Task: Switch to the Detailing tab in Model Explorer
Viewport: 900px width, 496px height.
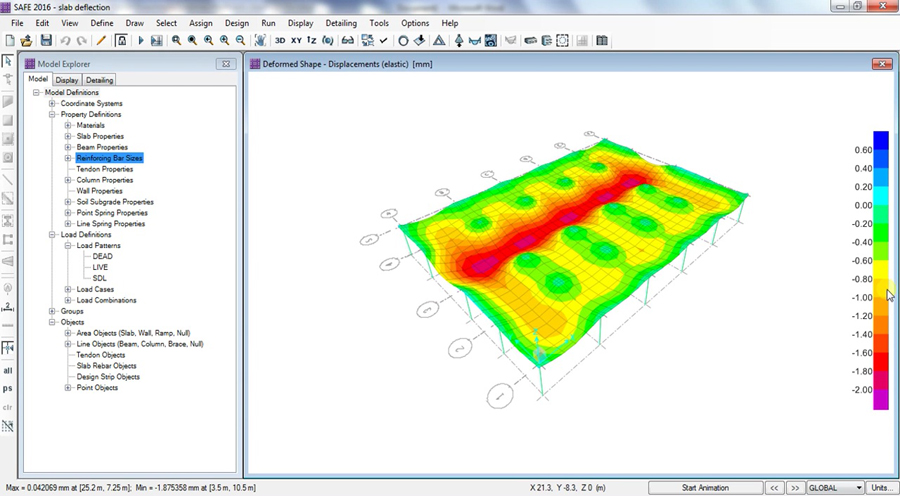Action: tap(99, 80)
